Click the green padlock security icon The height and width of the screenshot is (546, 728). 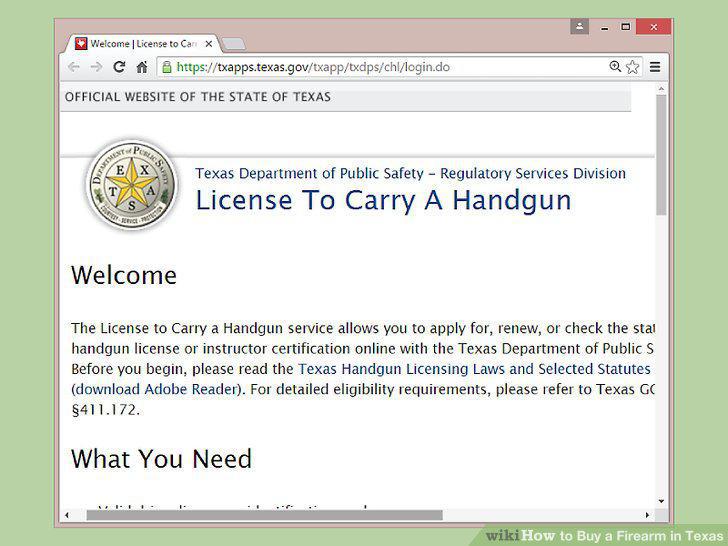coord(167,67)
